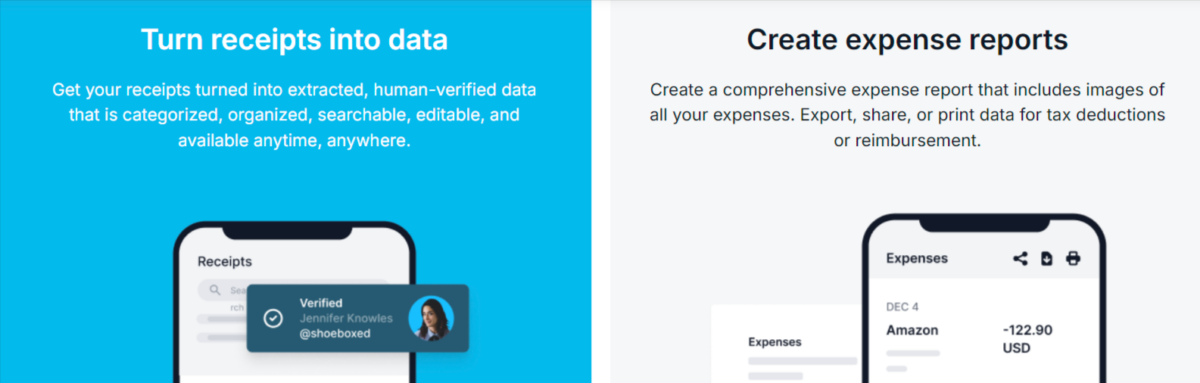Click the paragraph about tax deductions
Viewport: 1200px width, 383px height.
tap(907, 115)
